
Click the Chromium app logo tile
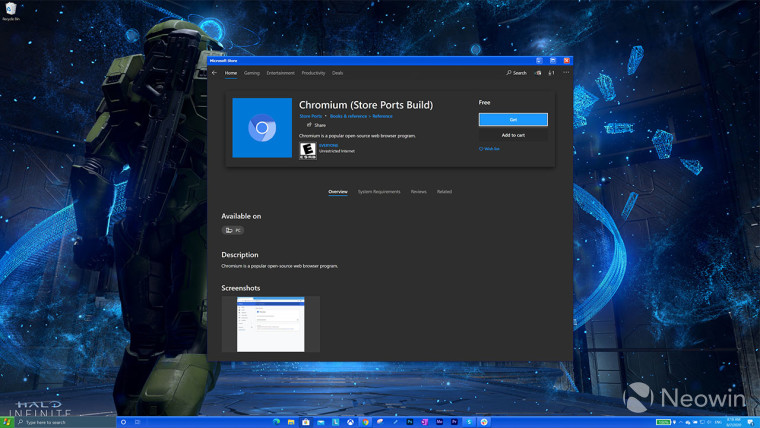pos(262,128)
